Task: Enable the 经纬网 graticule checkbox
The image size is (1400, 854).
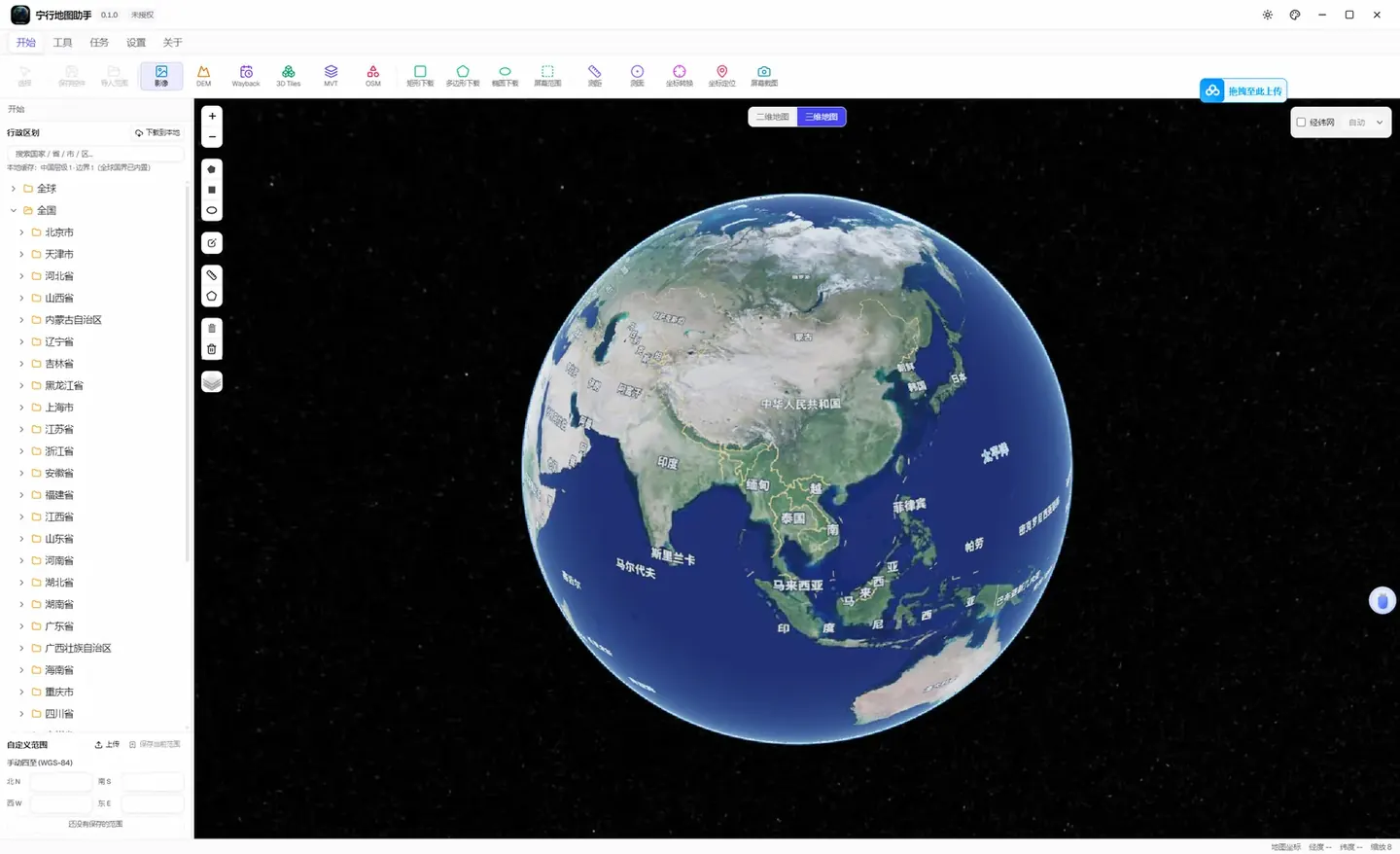Action: click(1301, 123)
